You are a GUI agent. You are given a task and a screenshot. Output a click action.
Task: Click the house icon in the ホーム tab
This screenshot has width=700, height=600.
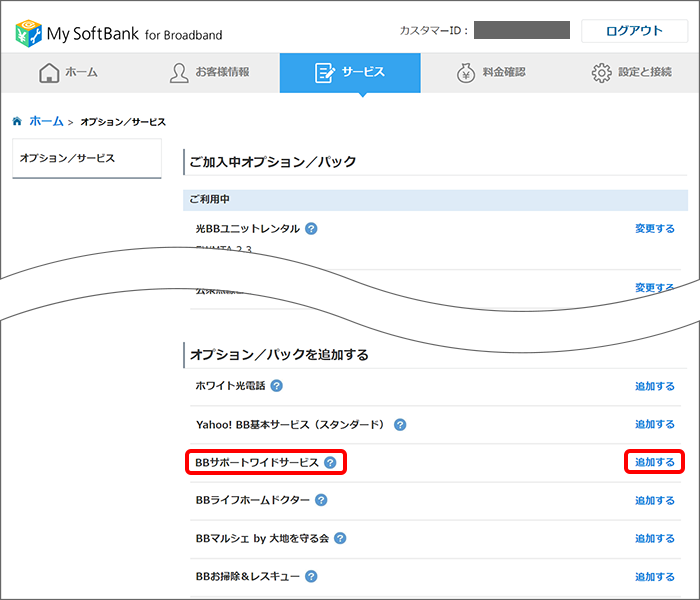[49, 73]
